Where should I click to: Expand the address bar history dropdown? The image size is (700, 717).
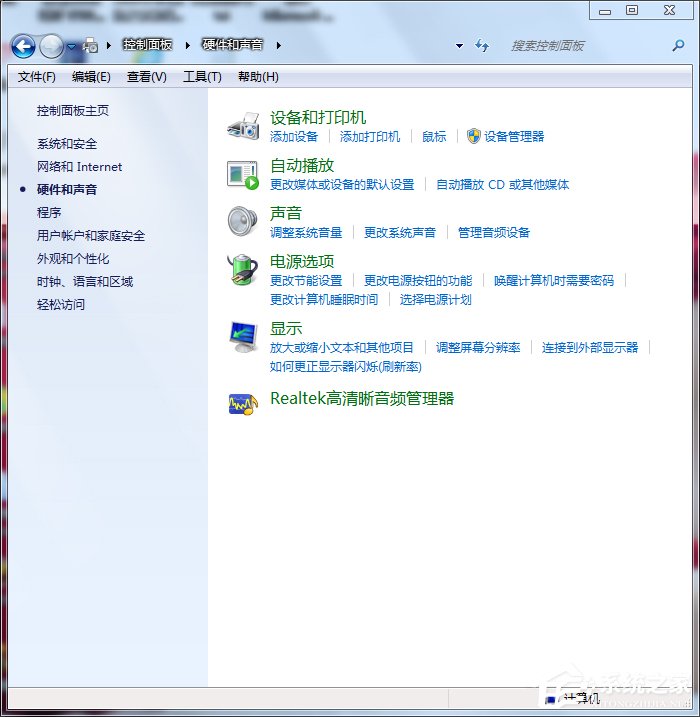pos(459,46)
